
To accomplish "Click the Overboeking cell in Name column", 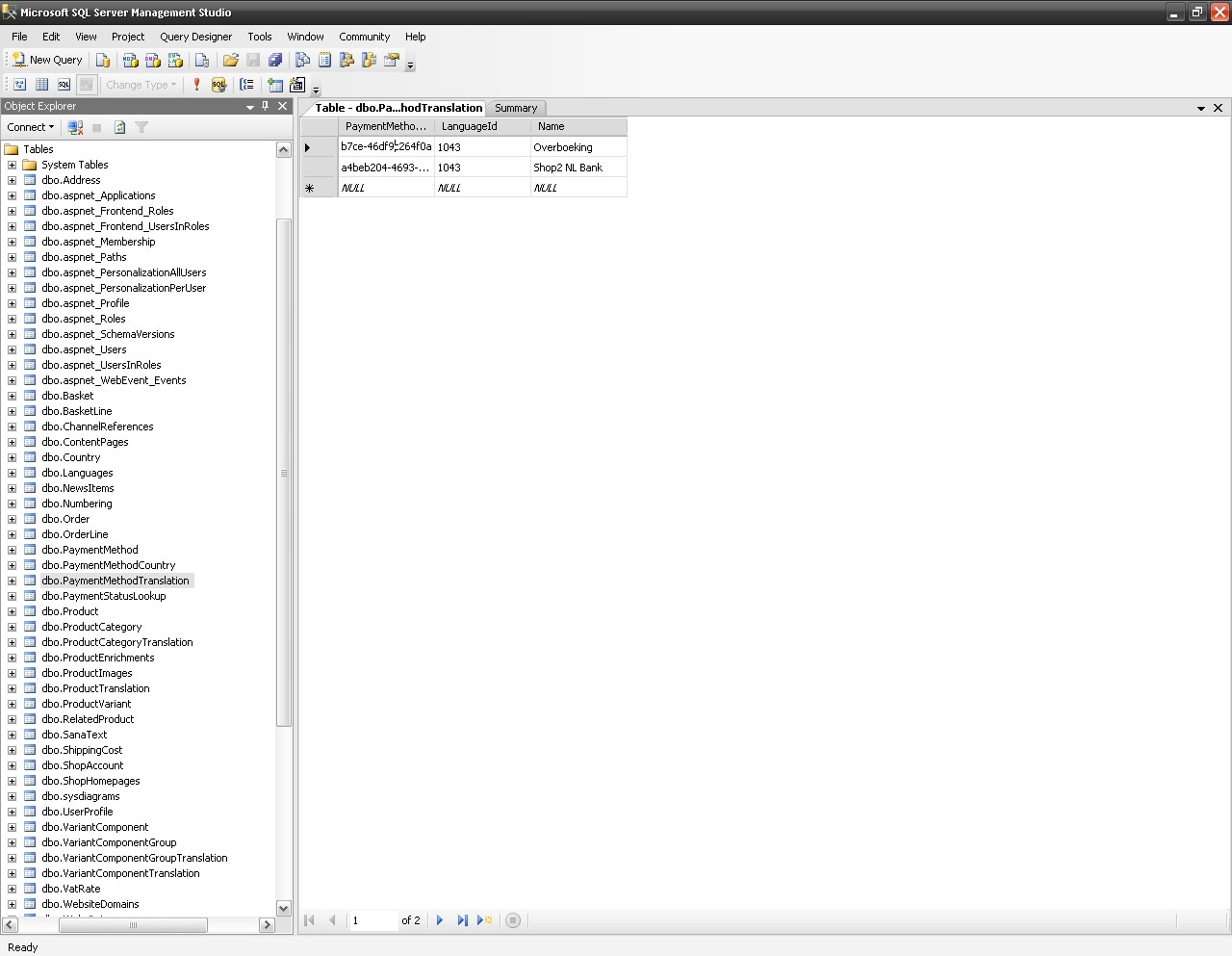I will 578,147.
